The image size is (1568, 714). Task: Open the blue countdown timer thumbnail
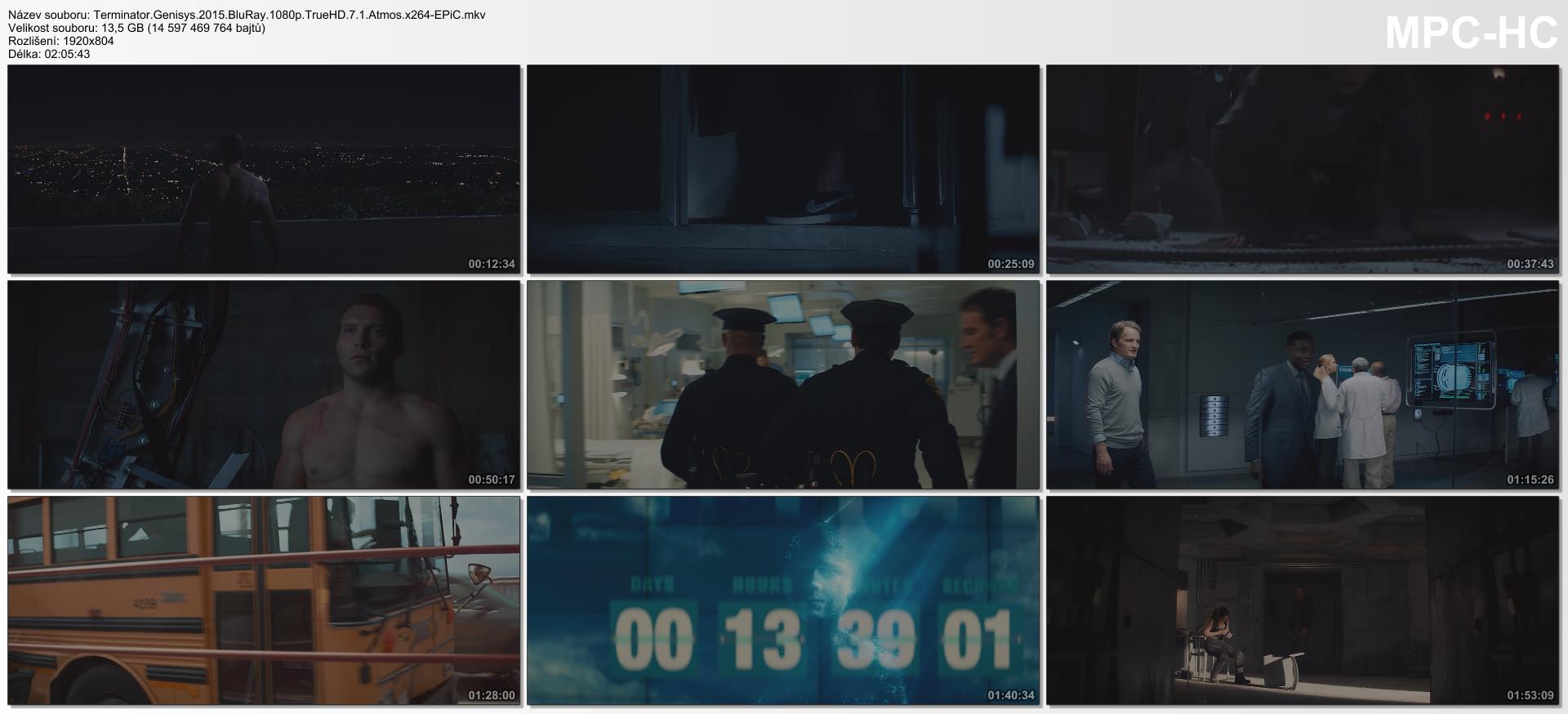(x=782, y=600)
